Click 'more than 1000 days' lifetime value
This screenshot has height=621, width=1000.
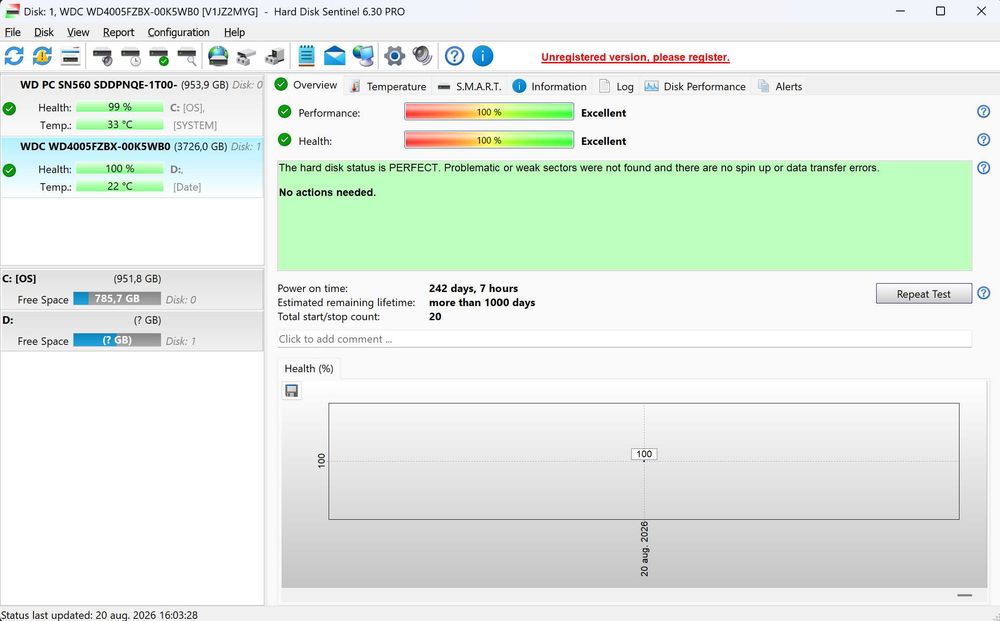coord(482,302)
